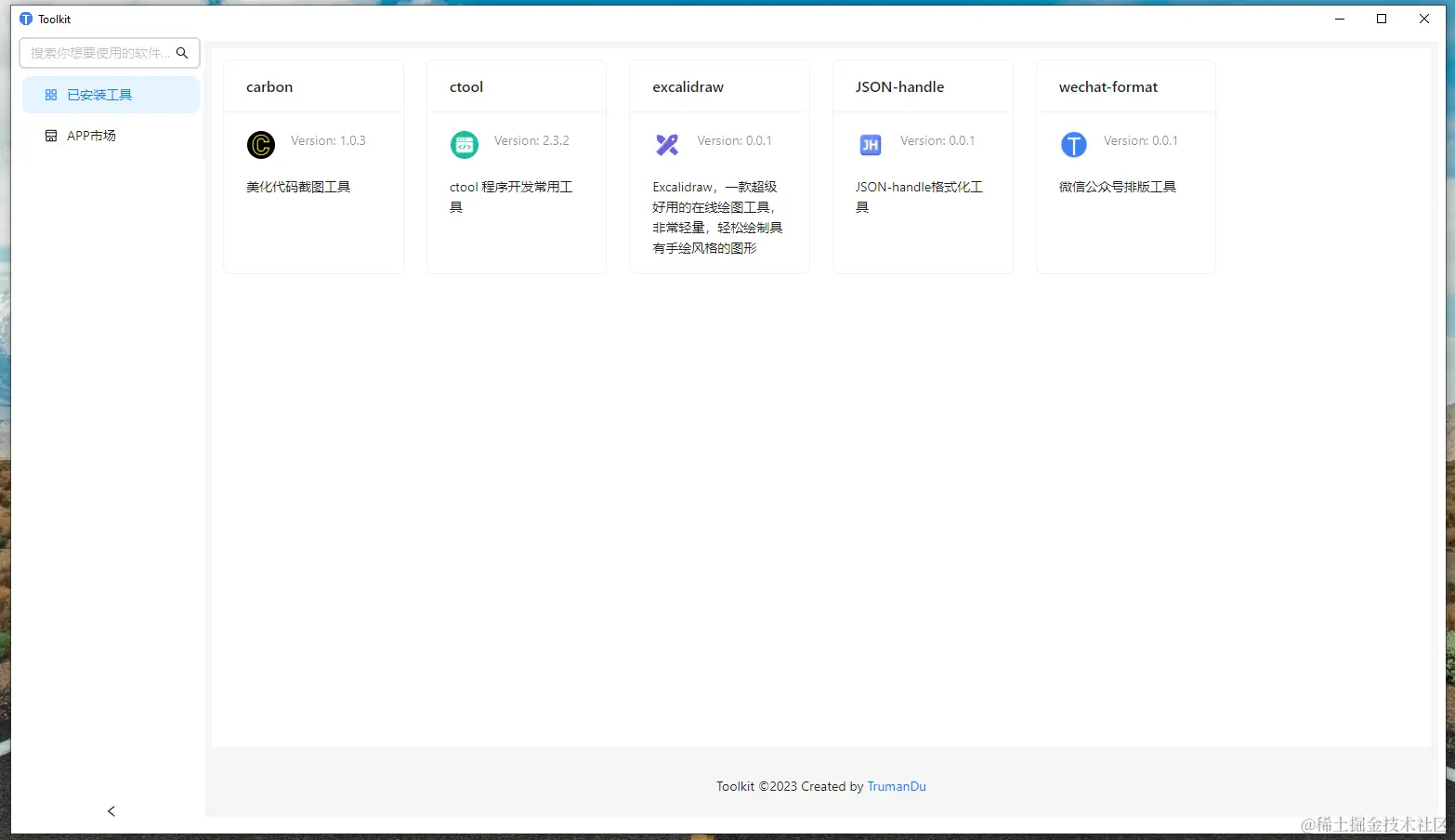Screen dimensions: 1455x840
Task: Click the Version: 1.0.3 label
Action: tap(328, 140)
